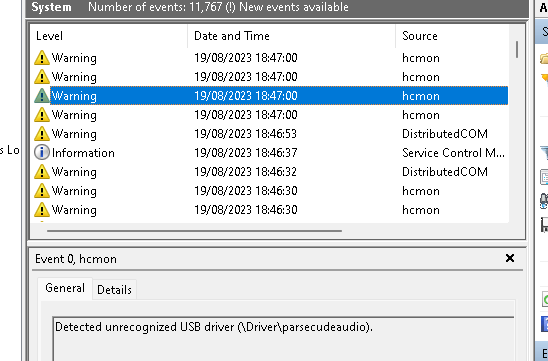548x361 pixels.
Task: Click DistributedCOM source at 18:46:53
Action: pyautogui.click(x=445, y=134)
